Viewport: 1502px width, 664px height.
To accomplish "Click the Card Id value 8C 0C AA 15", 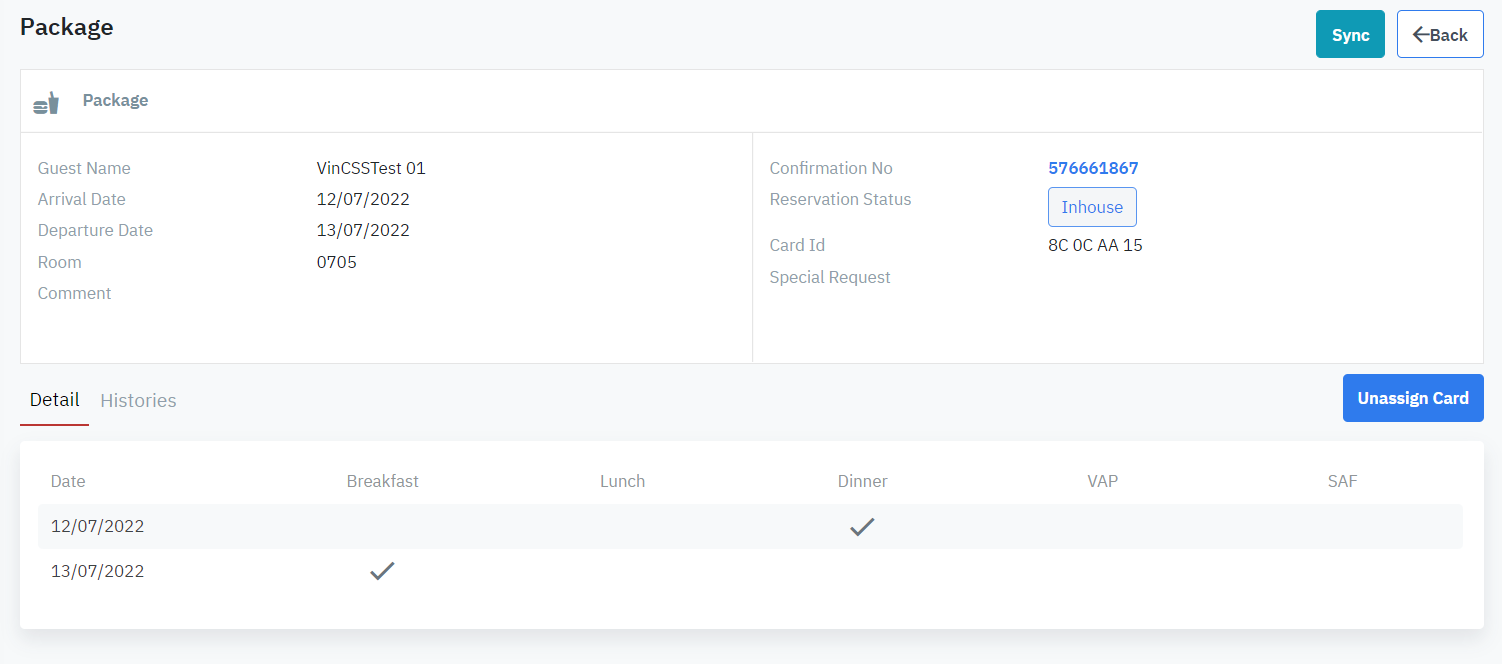I will click(1095, 245).
